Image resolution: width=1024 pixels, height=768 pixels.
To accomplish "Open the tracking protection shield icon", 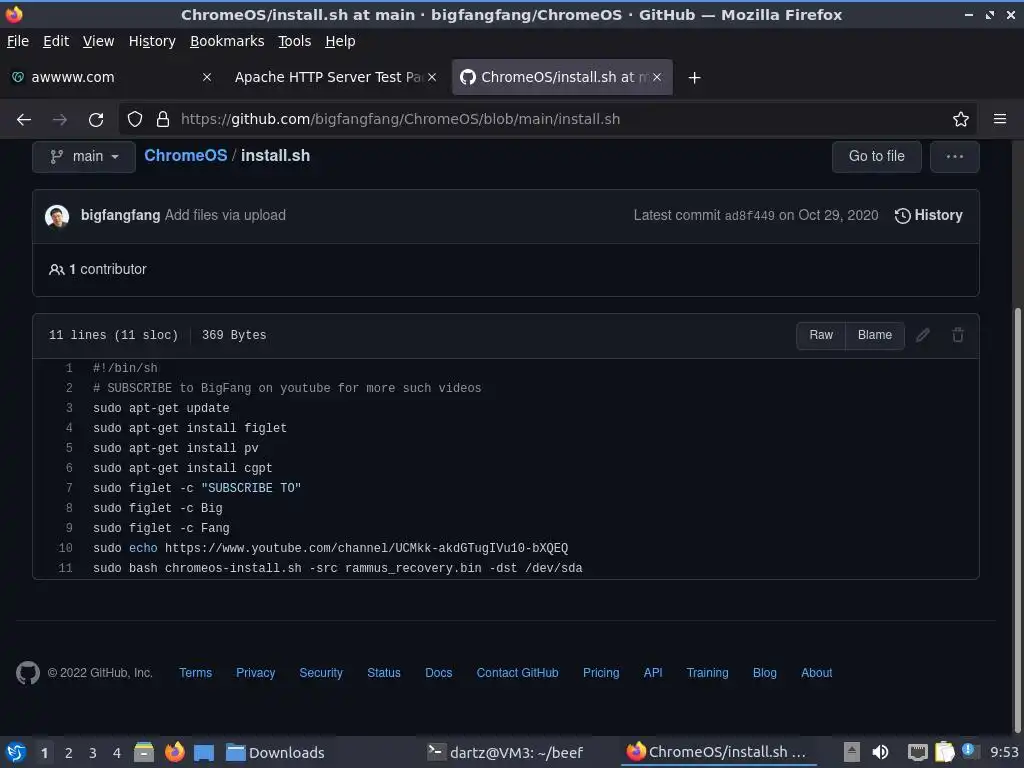I will coord(135,120).
